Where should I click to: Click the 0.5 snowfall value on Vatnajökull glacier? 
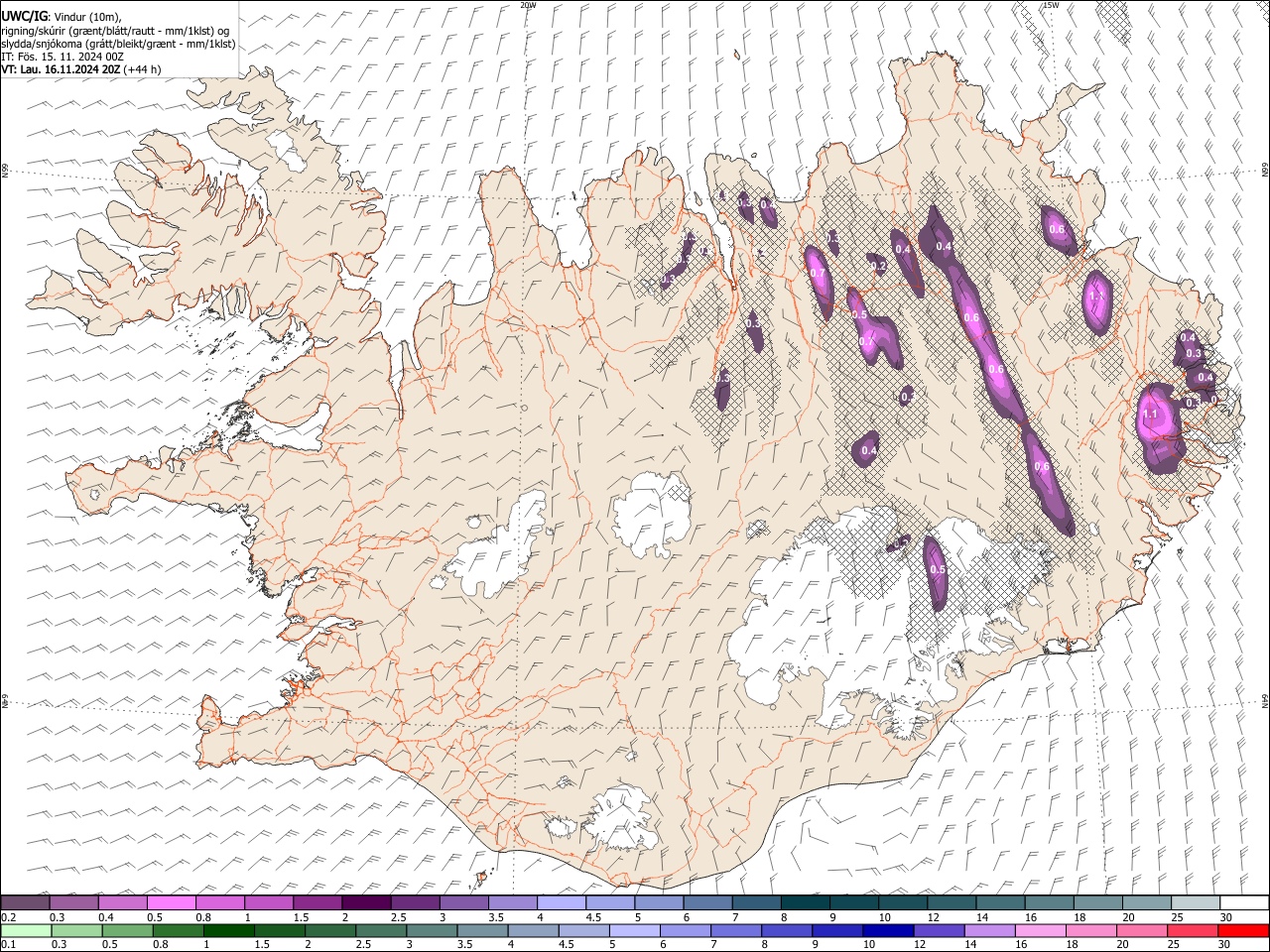coord(938,570)
